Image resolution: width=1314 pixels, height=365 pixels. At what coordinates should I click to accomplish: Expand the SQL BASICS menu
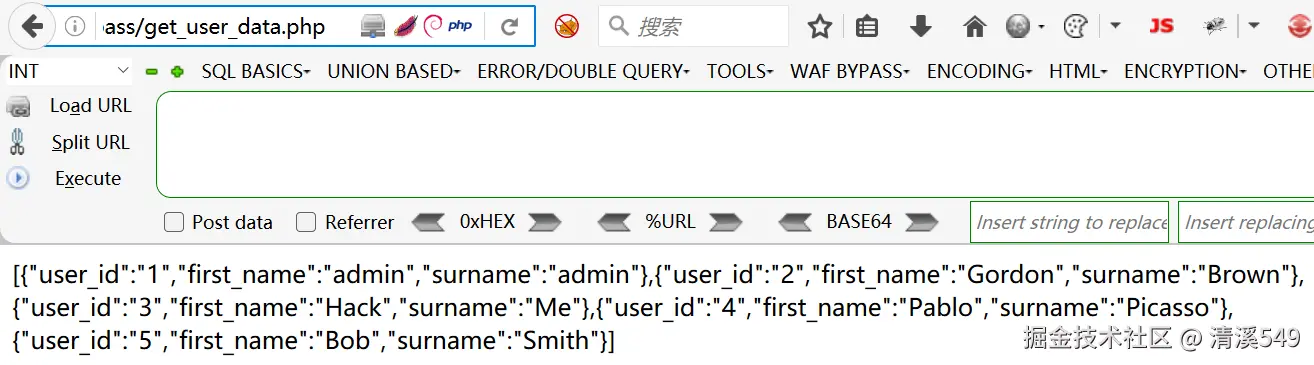(x=256, y=71)
